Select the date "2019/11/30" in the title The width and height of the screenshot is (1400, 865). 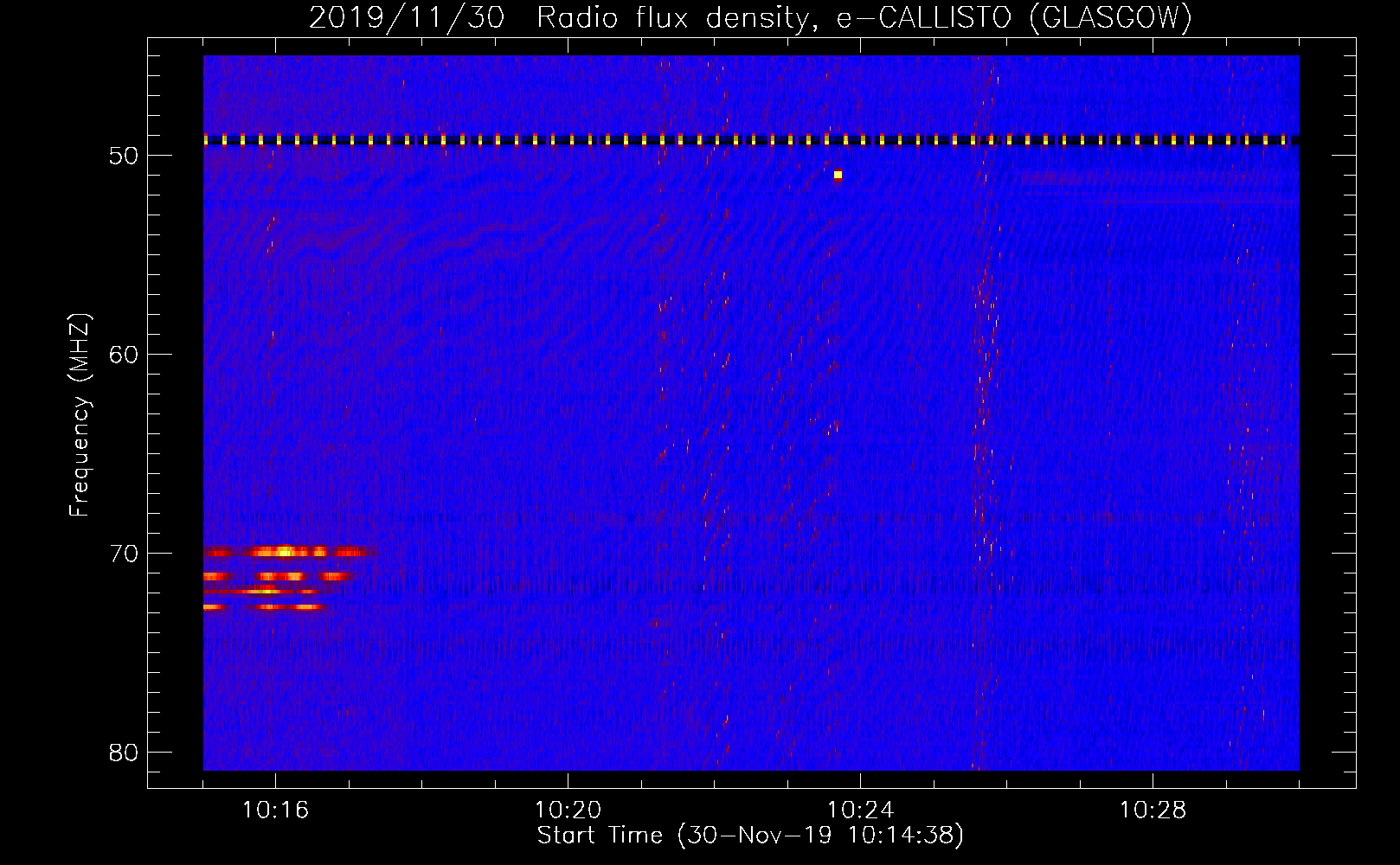(x=406, y=17)
